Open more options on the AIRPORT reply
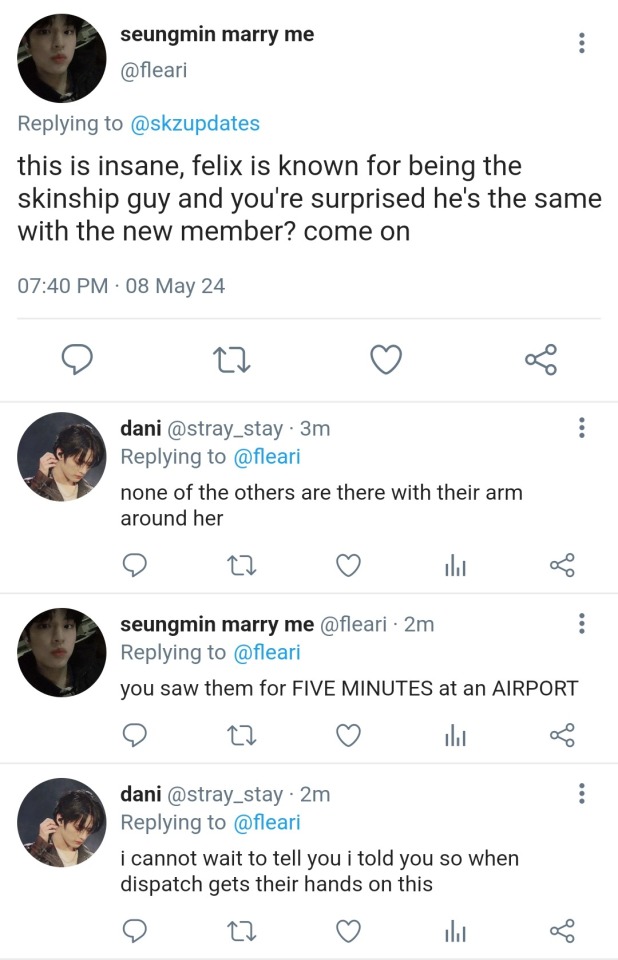Screen dimensions: 618x960 click(582, 624)
